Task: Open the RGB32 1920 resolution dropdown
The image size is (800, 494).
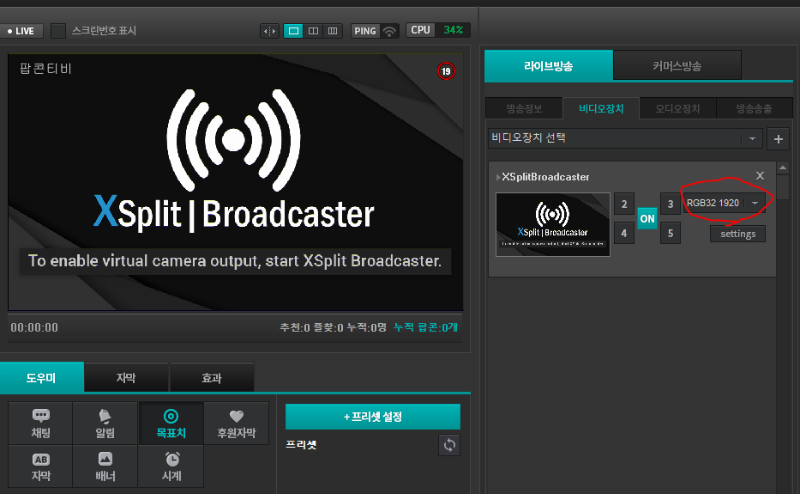Action: click(724, 203)
